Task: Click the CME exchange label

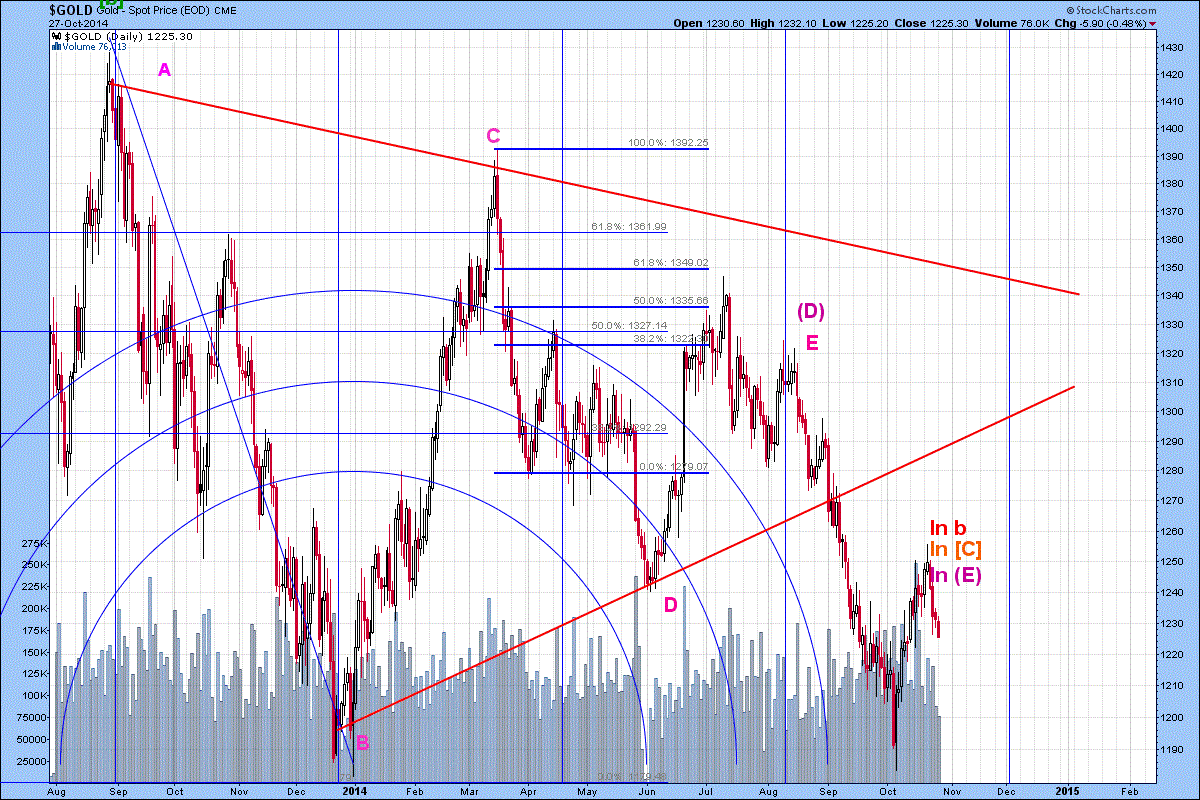Action: [223, 10]
